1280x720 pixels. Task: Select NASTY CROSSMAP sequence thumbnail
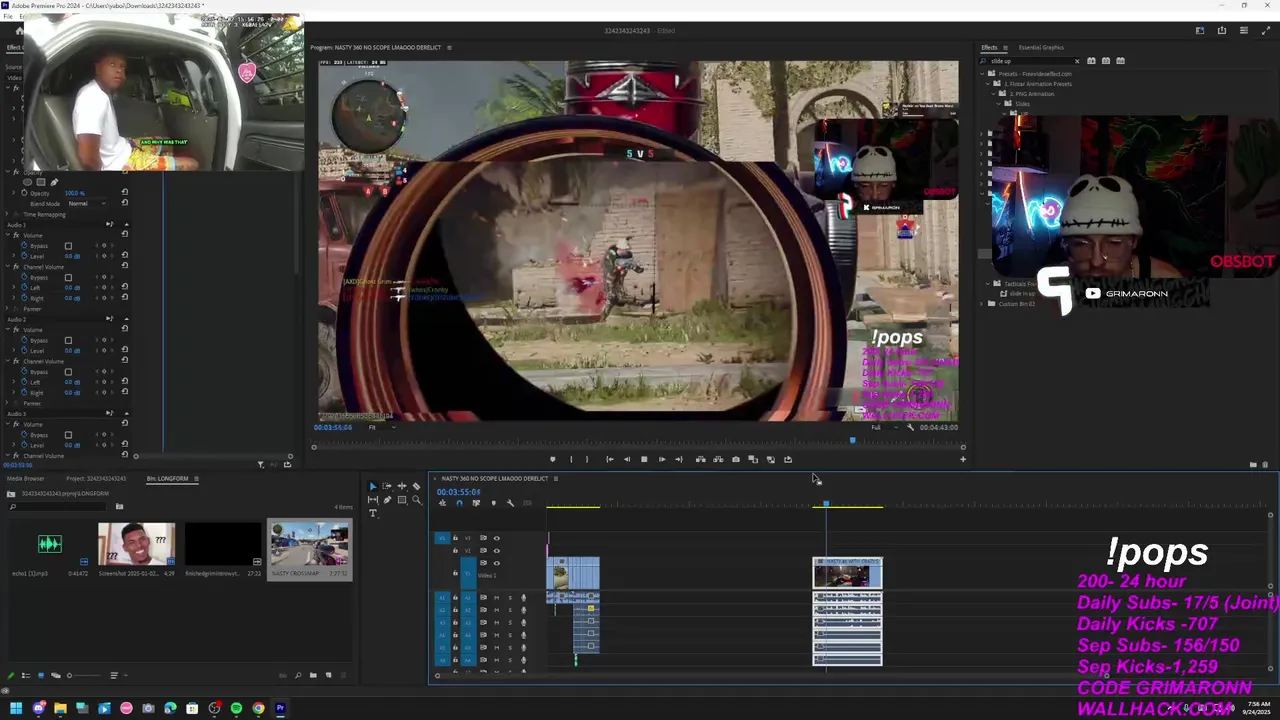point(309,545)
